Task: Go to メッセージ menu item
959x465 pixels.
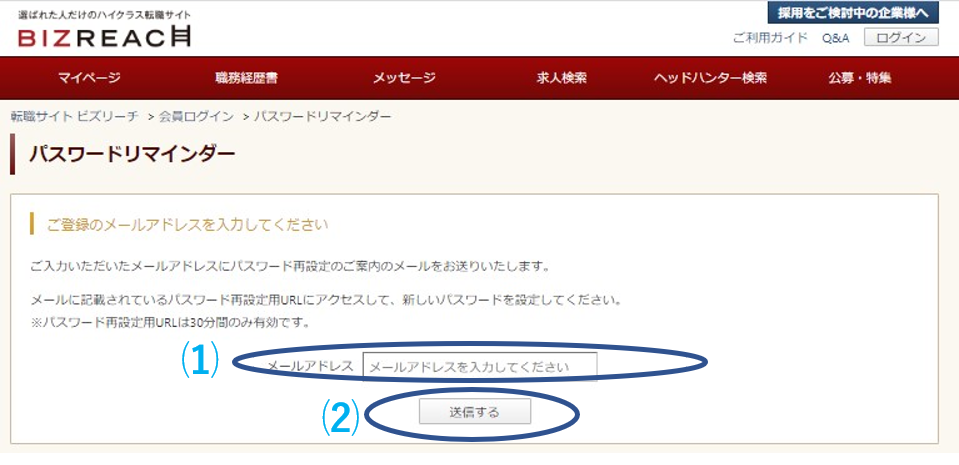Action: tap(404, 78)
